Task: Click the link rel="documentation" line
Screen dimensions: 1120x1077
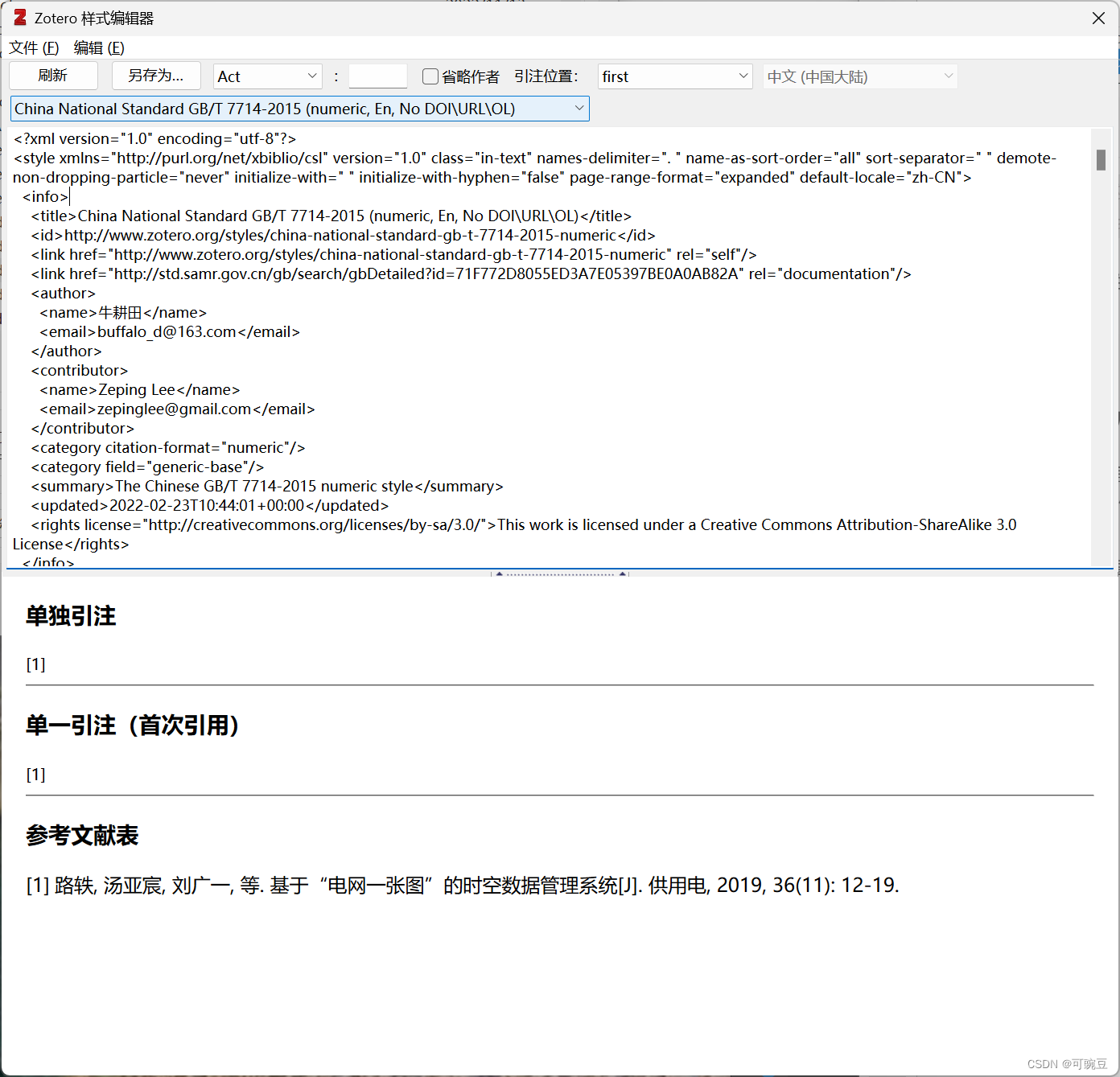Action: click(x=471, y=273)
